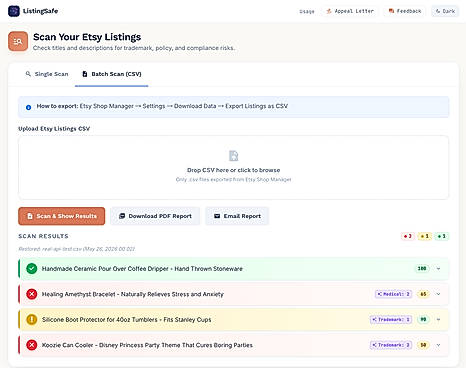Click Healing Amethyst Bracelet listing title
Image resolution: width=466 pixels, height=368 pixels.
point(133,294)
